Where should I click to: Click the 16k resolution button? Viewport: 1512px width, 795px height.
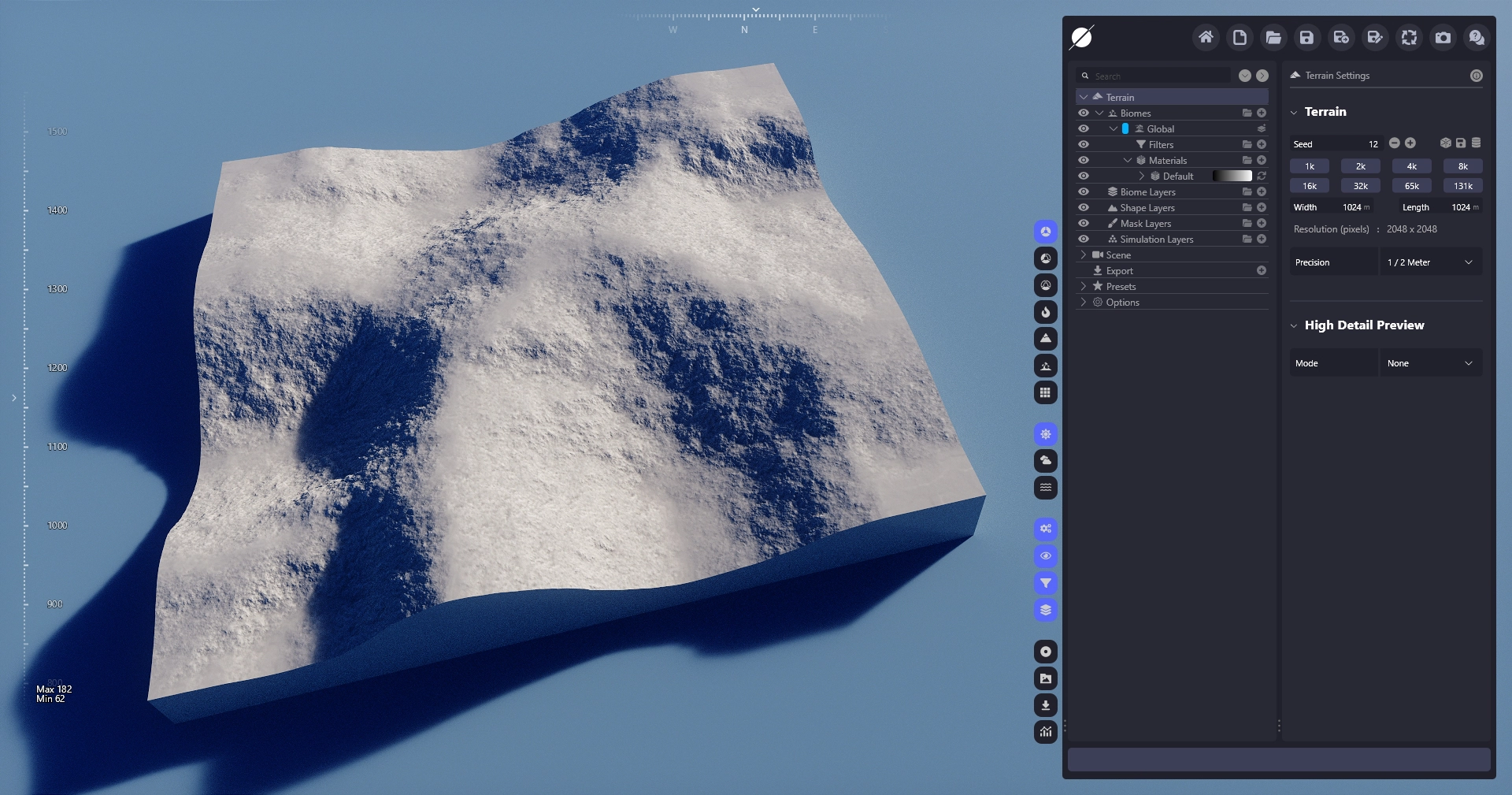tap(1309, 186)
